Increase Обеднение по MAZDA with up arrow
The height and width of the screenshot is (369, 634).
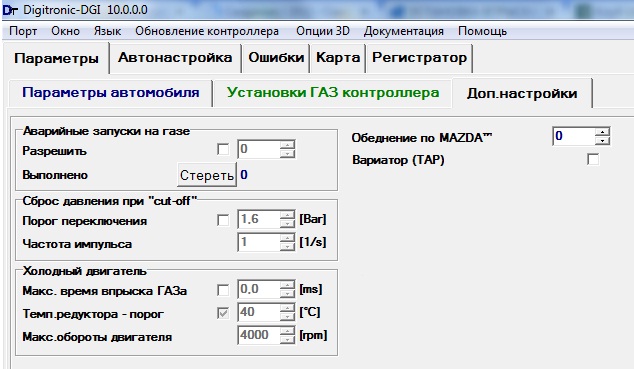[x=602, y=132]
